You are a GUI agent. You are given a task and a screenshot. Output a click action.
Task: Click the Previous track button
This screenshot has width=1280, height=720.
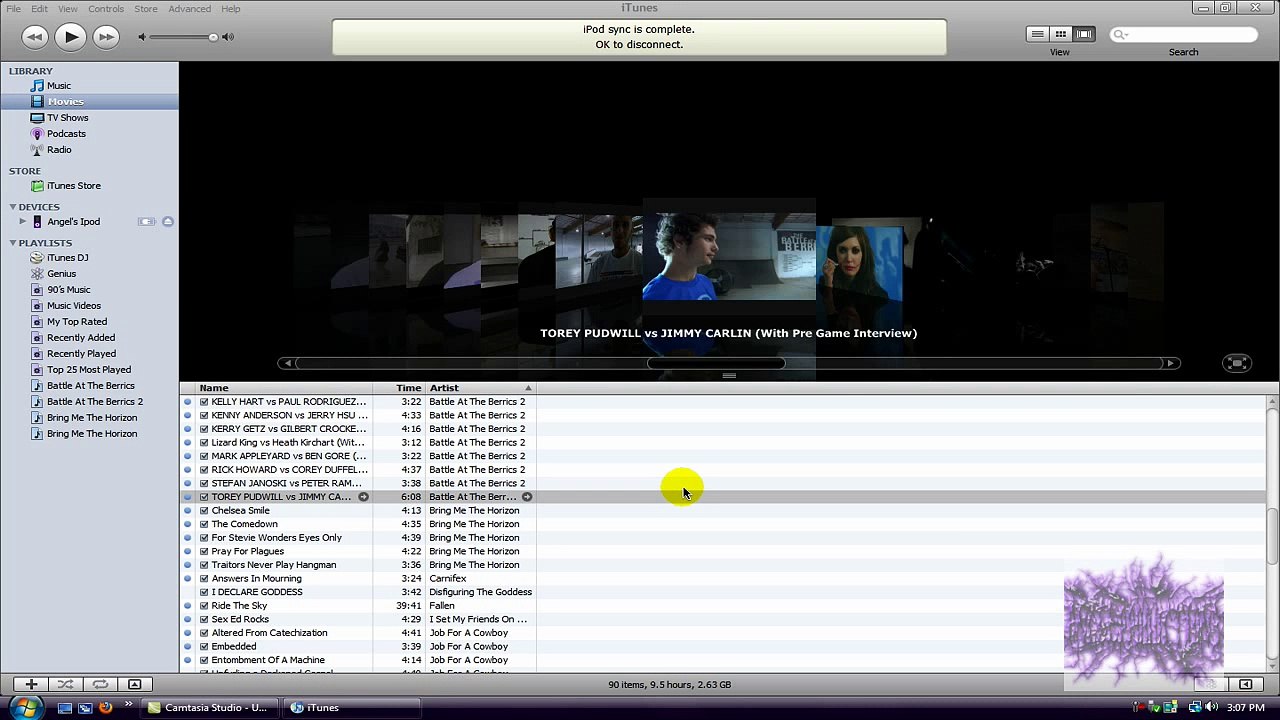pyautogui.click(x=34, y=37)
